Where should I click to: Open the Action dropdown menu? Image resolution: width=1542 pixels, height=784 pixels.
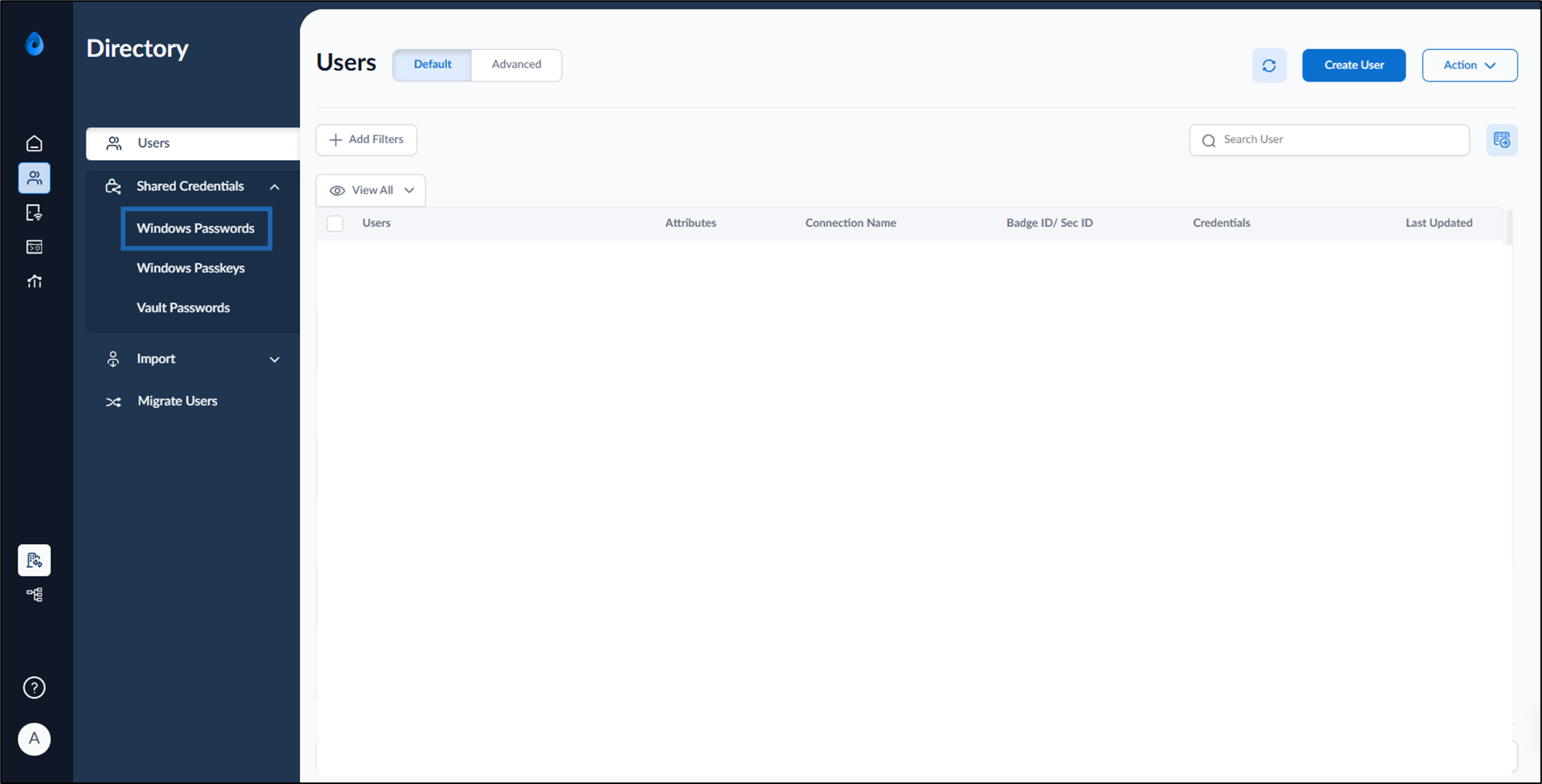pyautogui.click(x=1469, y=65)
